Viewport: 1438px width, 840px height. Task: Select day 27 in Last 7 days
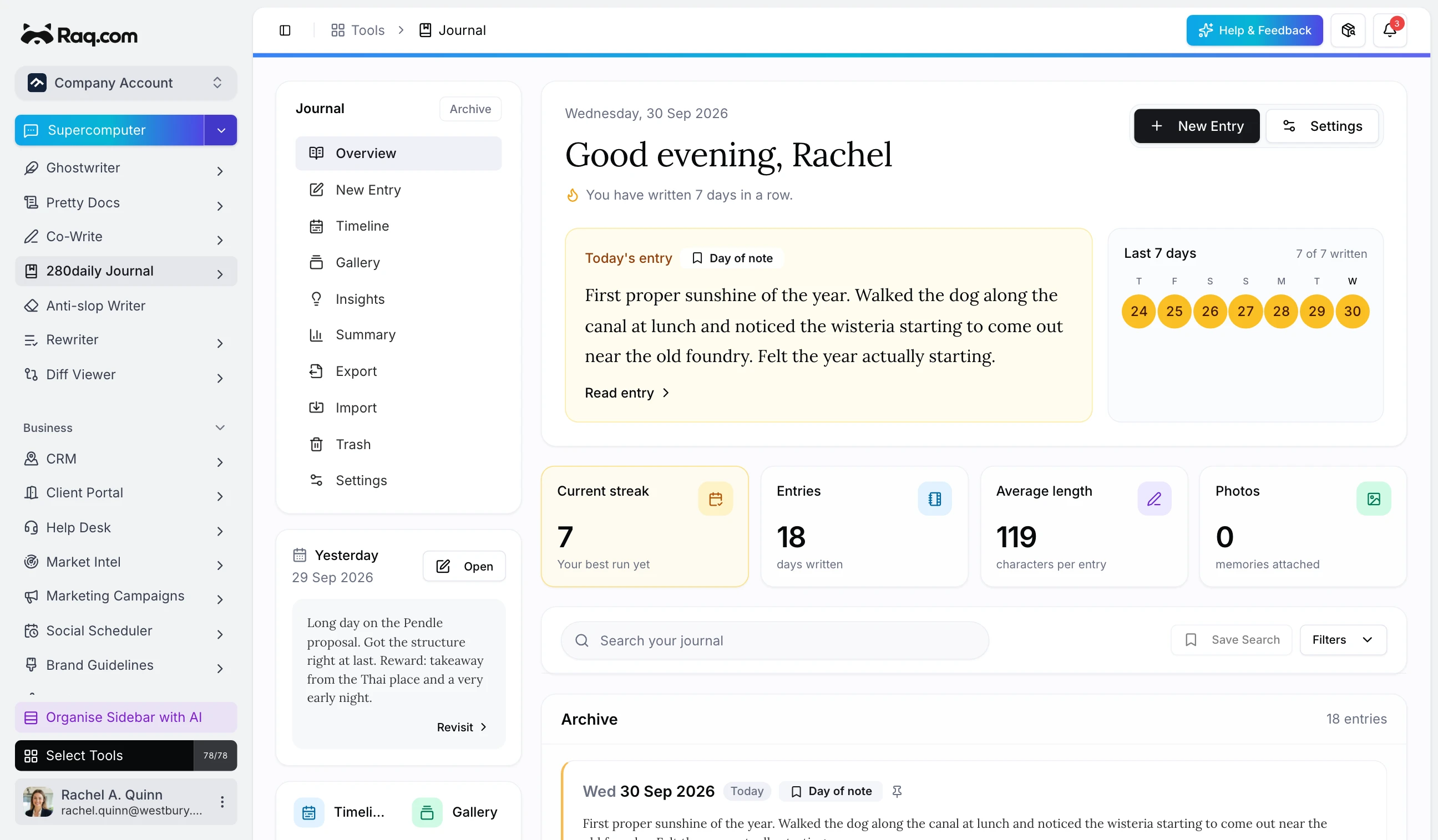click(1245, 312)
